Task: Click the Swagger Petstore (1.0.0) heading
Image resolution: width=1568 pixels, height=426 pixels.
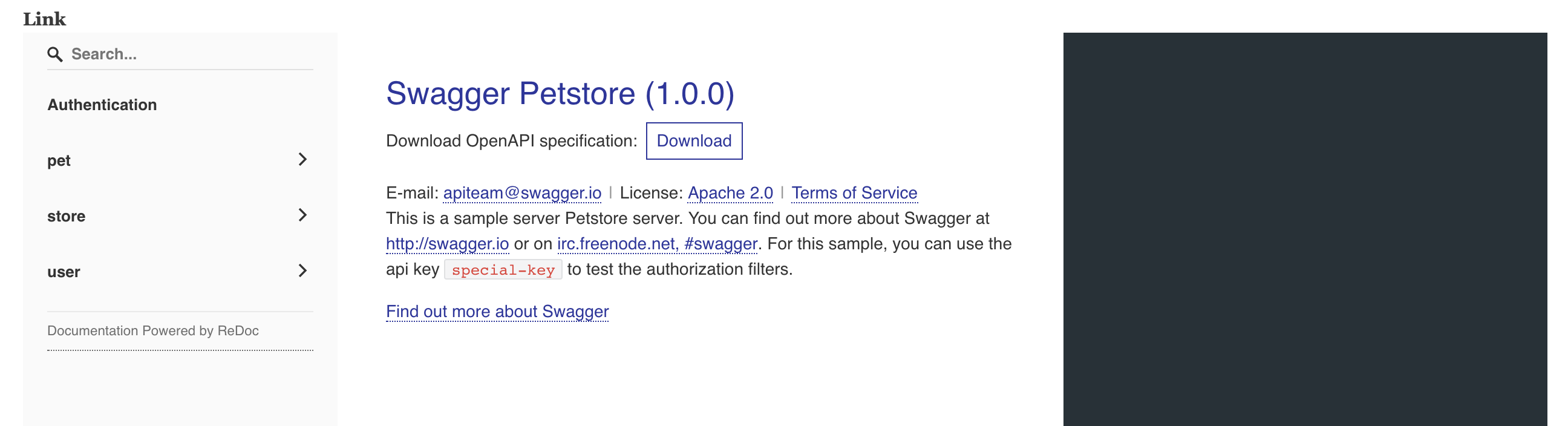Action: 560,94
